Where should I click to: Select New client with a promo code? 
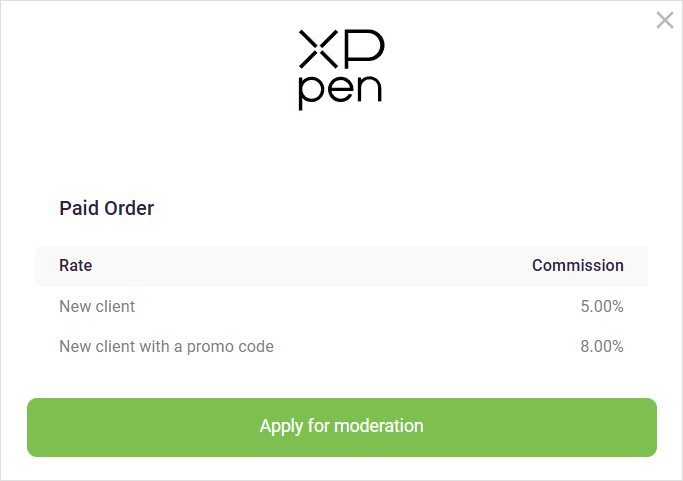pyautogui.click(x=166, y=346)
